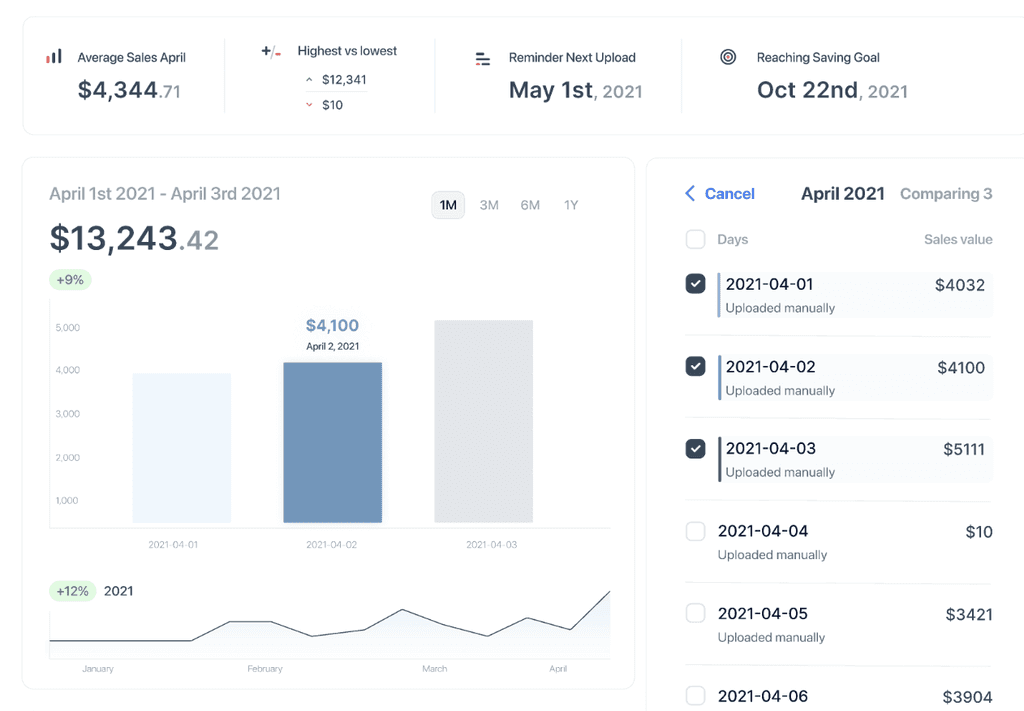The height and width of the screenshot is (711, 1024).
Task: Click the up caret next to $12,341
Action: pyautogui.click(x=309, y=80)
